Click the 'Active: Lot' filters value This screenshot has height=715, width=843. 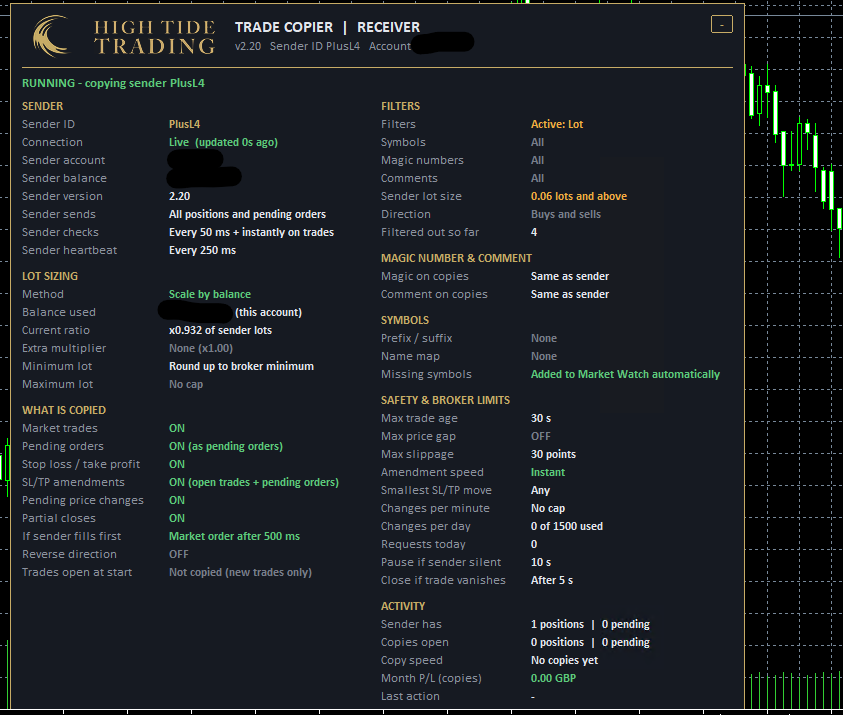point(557,124)
